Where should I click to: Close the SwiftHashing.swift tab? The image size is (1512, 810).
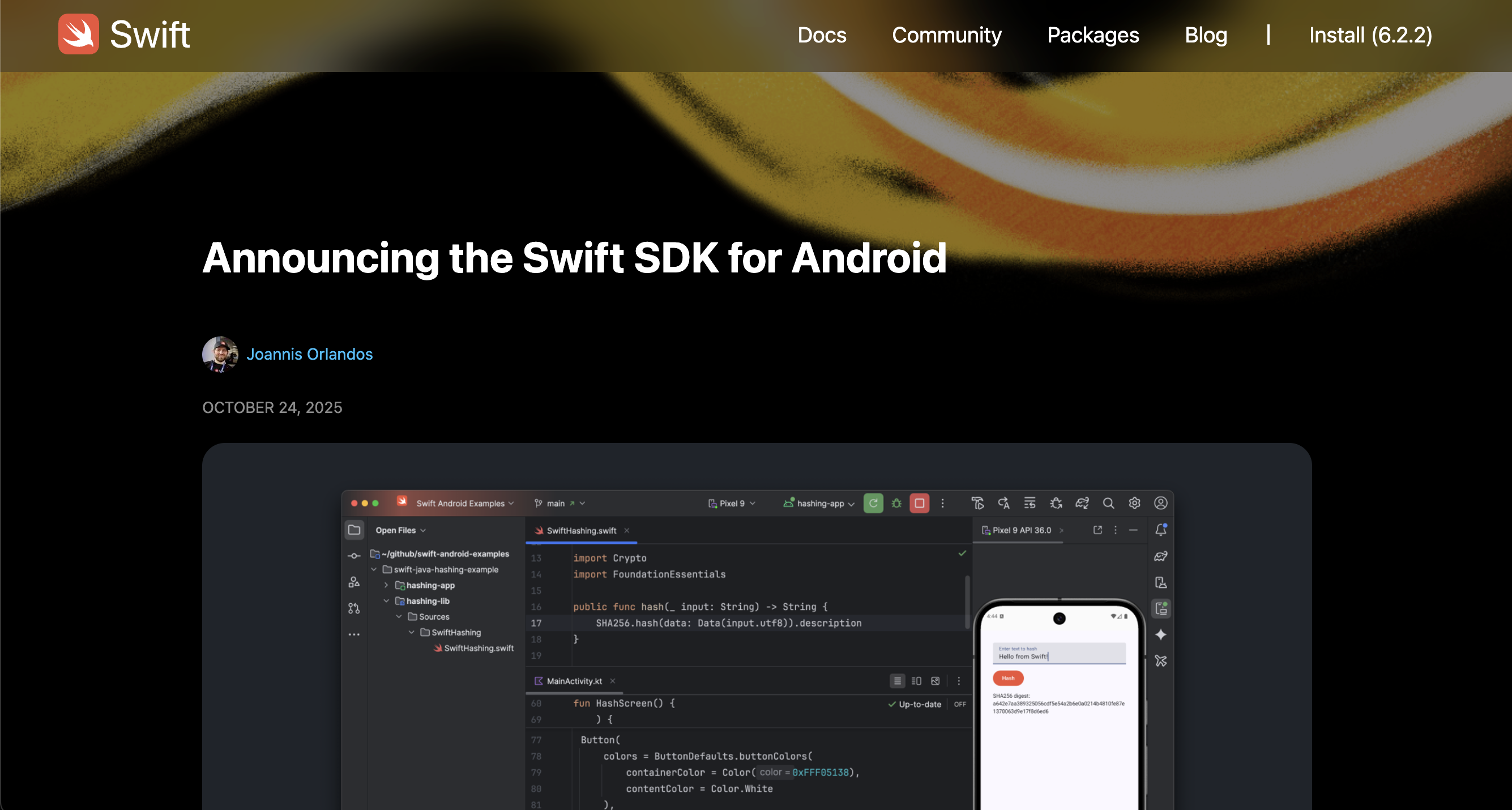627,531
